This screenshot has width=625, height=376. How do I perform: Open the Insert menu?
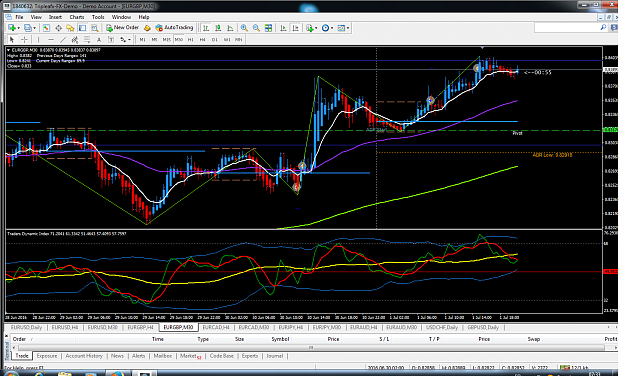pyautogui.click(x=55, y=17)
